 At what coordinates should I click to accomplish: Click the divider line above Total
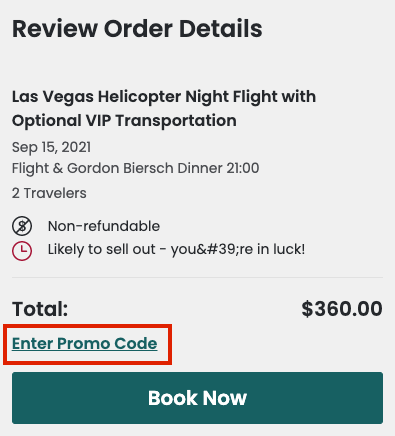197,277
